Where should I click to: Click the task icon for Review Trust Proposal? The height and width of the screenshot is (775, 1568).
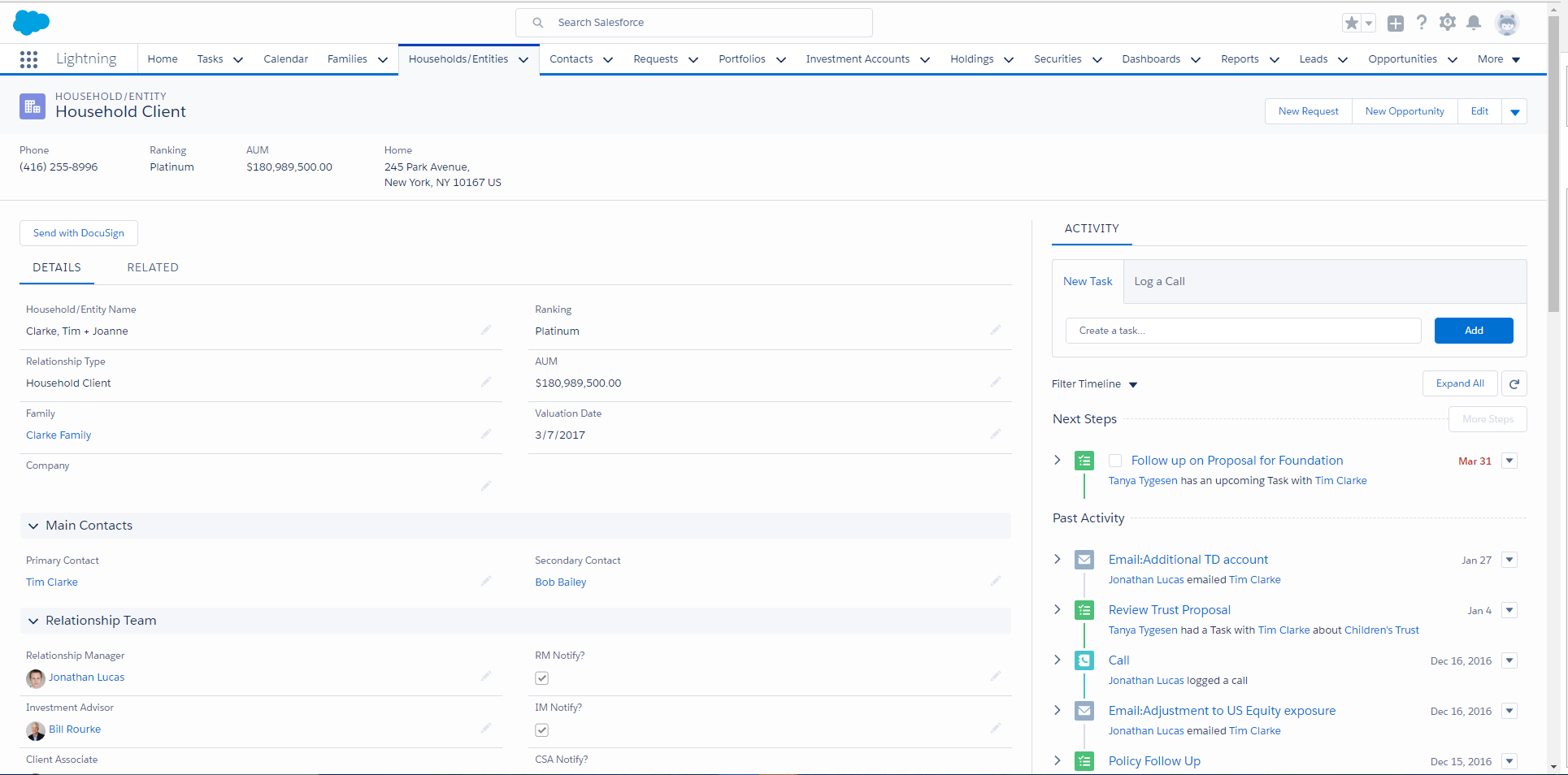coord(1084,610)
